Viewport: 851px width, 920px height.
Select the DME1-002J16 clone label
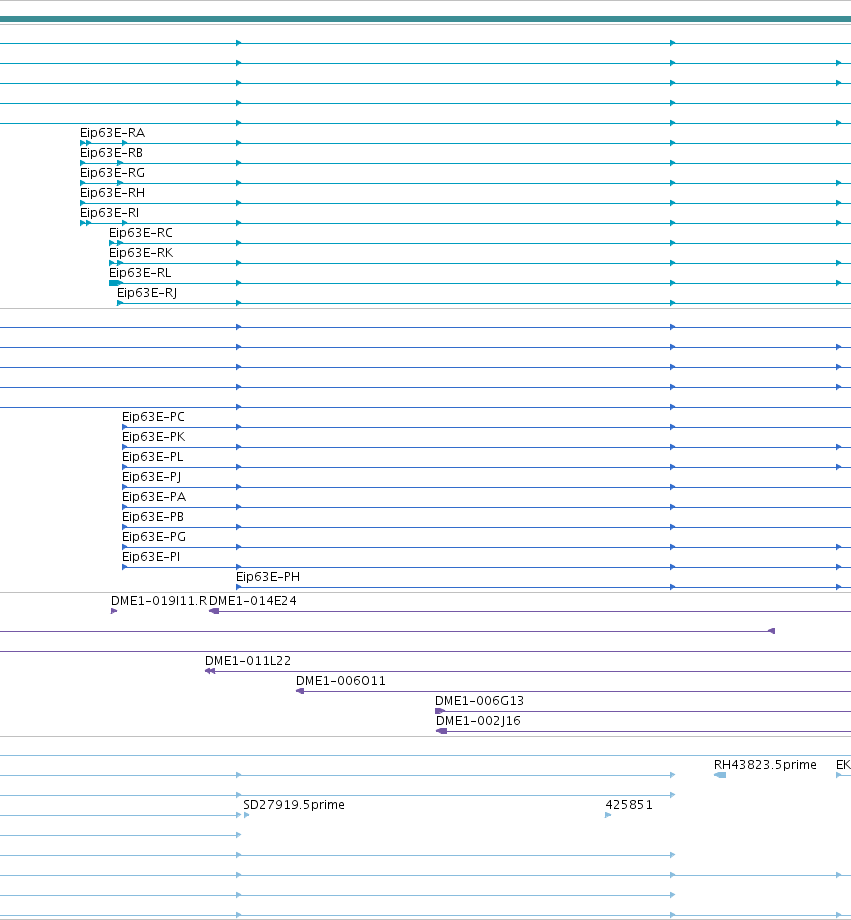pos(478,721)
